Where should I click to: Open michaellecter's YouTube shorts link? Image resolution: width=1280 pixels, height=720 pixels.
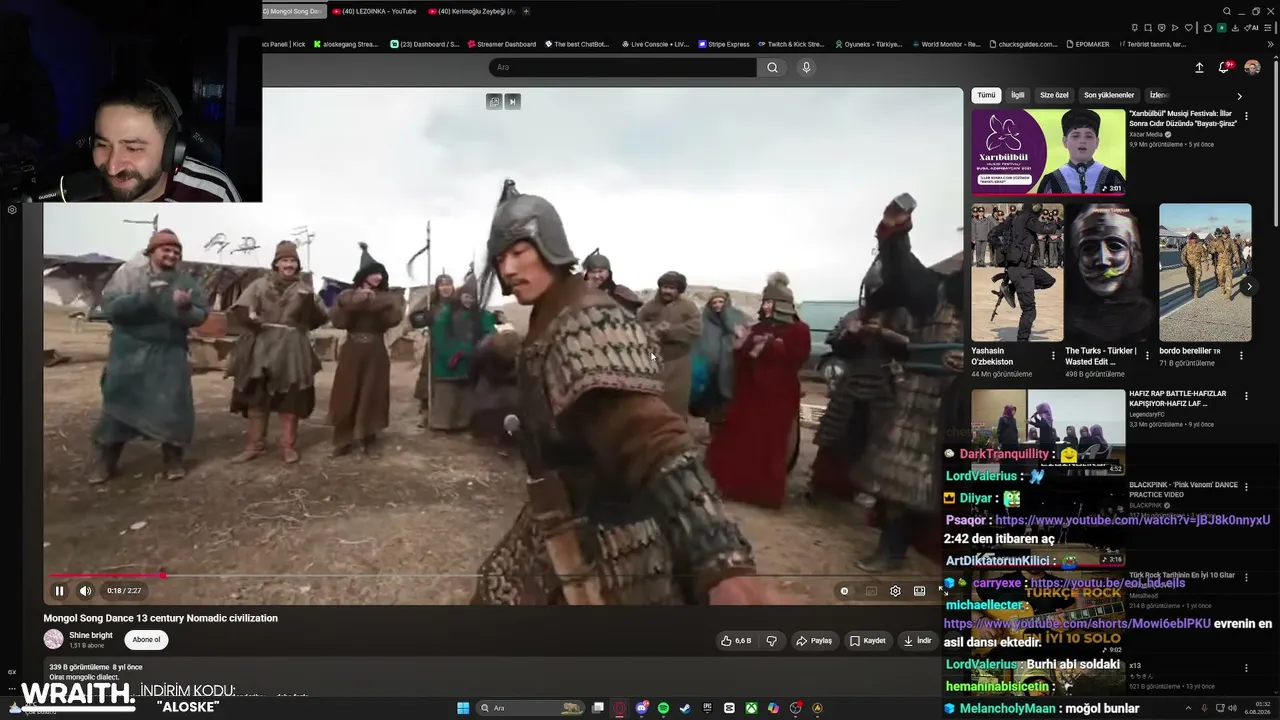1077,623
